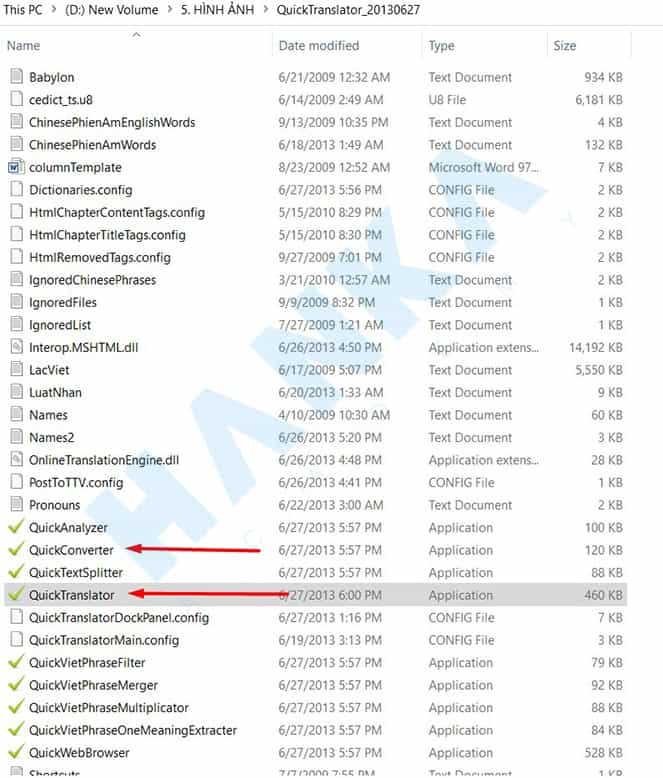Click the IgnoredList text file icon
This screenshot has height=778, width=663.
click(x=16, y=324)
